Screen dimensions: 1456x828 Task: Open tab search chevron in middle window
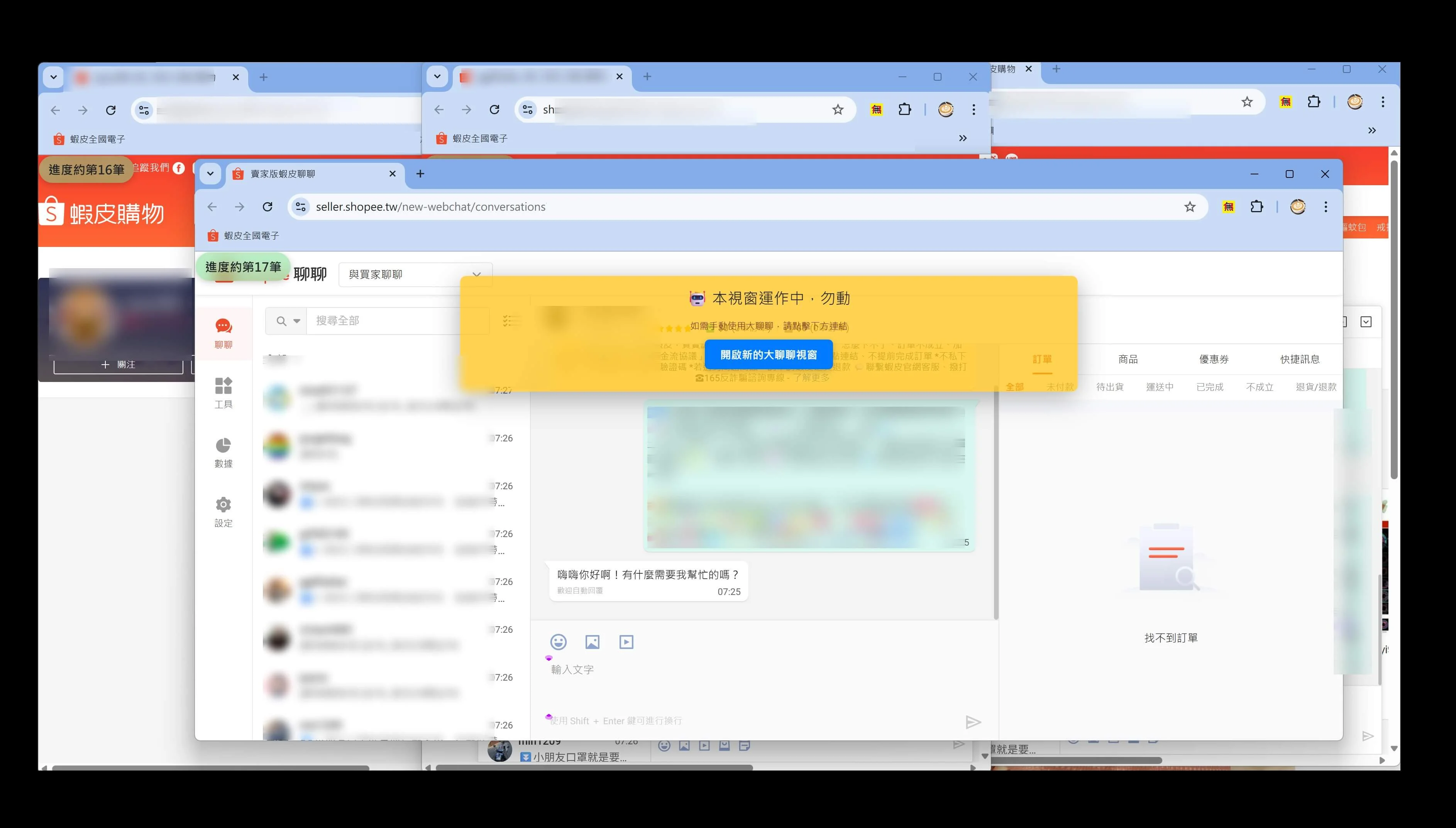pyautogui.click(x=437, y=76)
